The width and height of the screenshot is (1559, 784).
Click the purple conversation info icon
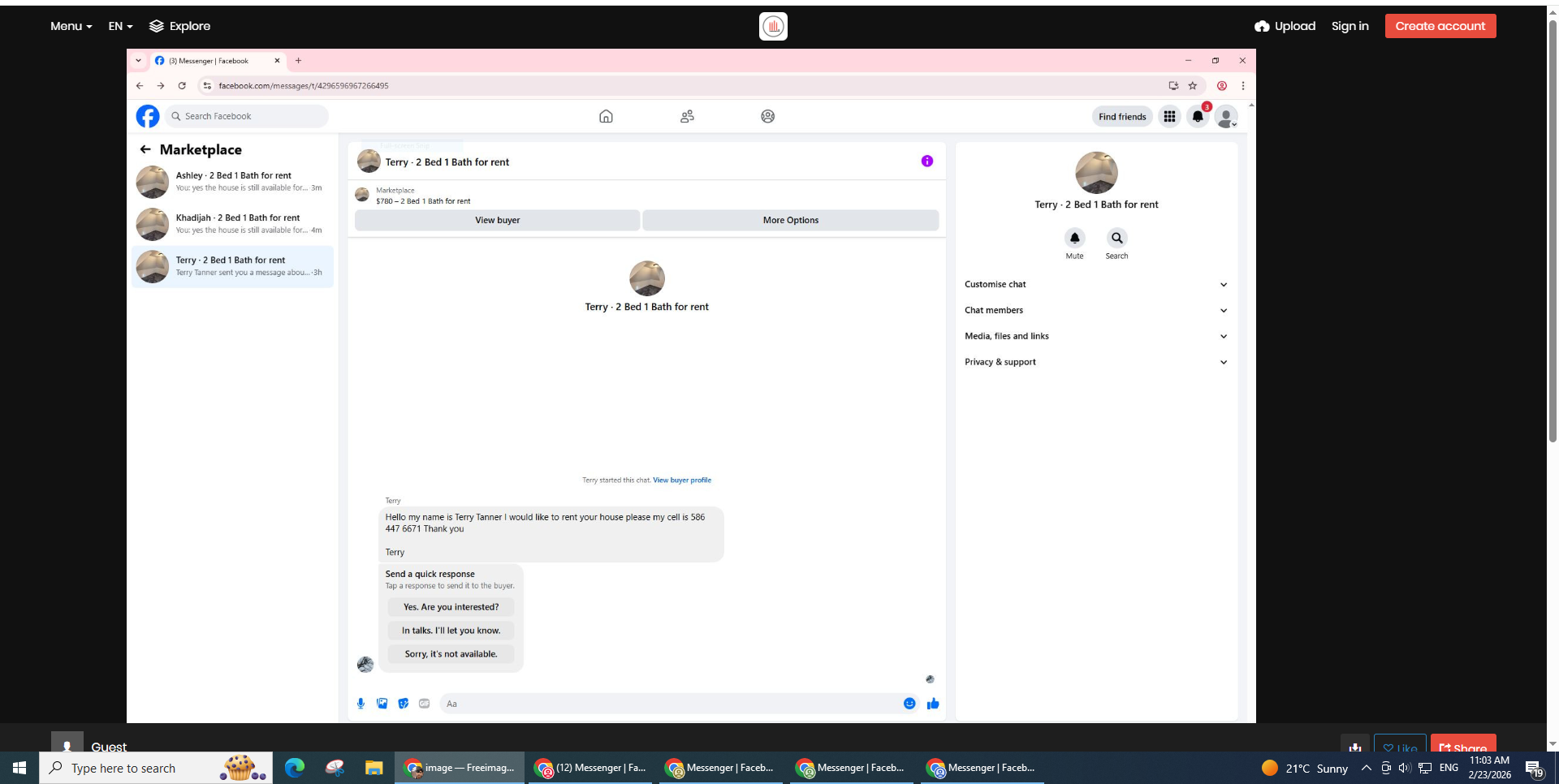pos(926,162)
